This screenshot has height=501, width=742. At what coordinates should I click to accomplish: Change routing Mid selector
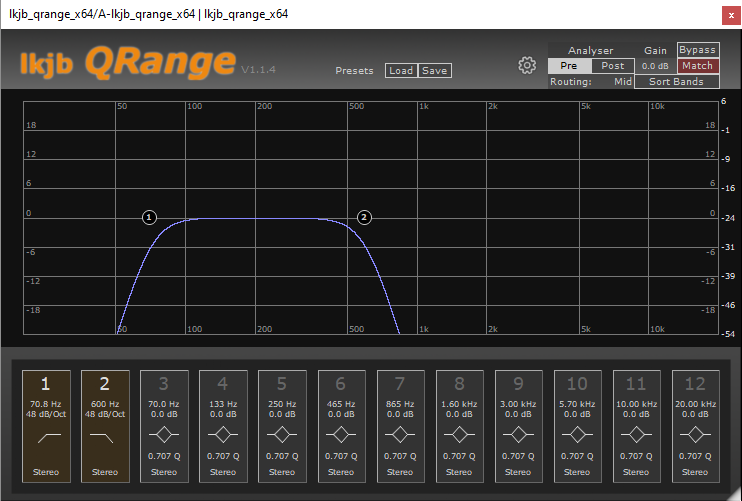click(x=623, y=81)
